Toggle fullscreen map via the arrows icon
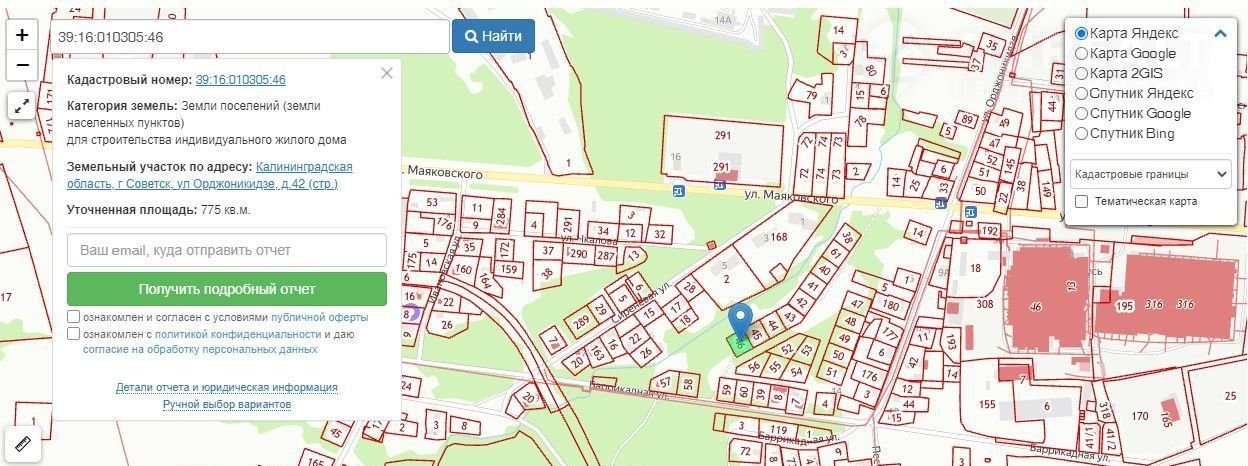The width and height of the screenshot is (1248, 466). coord(22,105)
